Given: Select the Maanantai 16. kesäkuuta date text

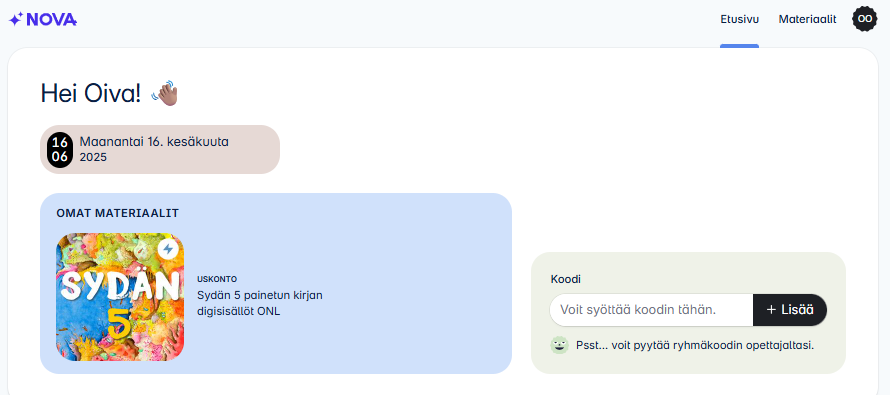Looking at the screenshot, I should [154, 142].
